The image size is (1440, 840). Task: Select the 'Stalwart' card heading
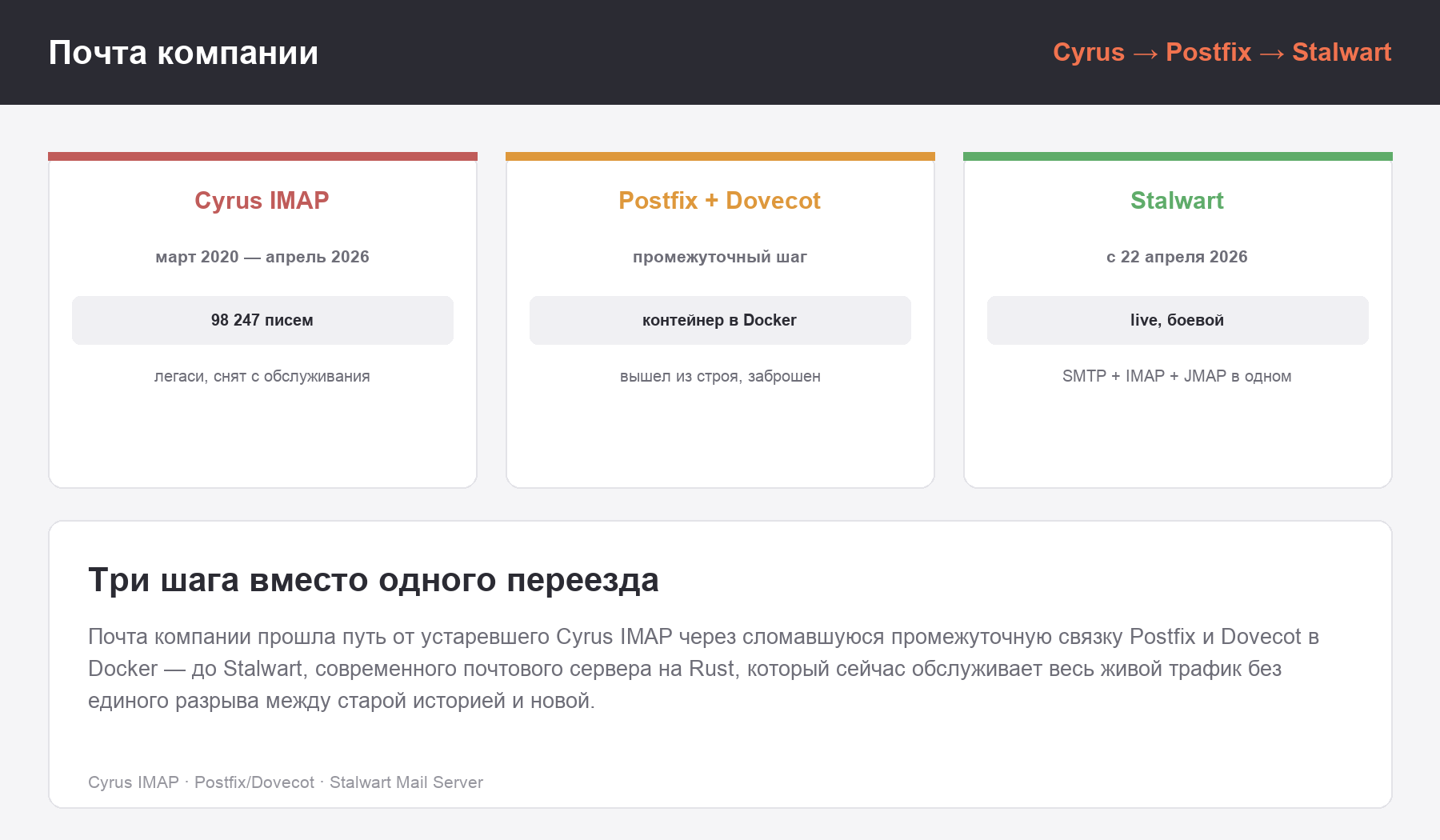point(1177,200)
